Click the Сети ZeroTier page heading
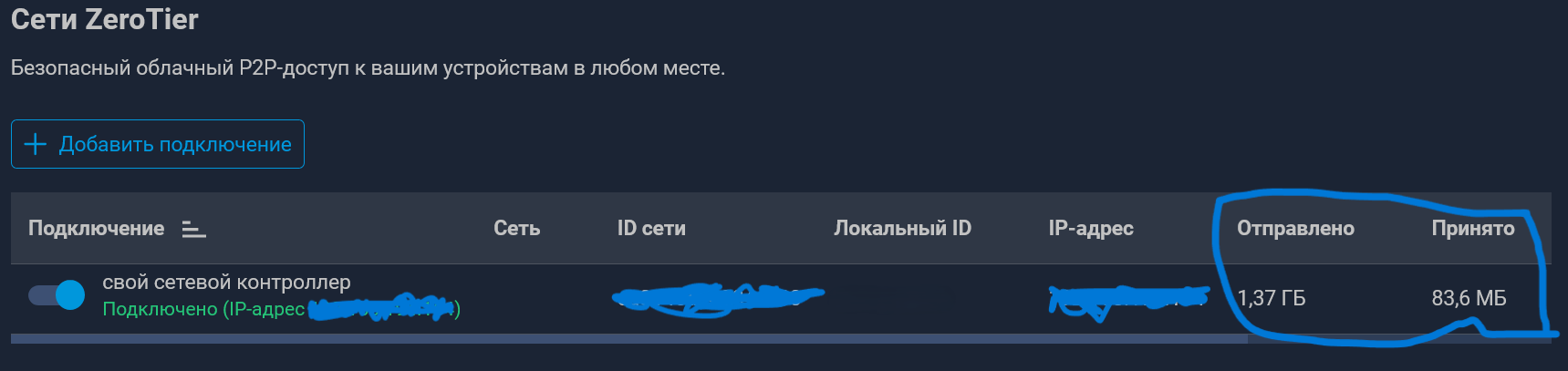Viewport: 1568px width, 371px height. click(104, 19)
